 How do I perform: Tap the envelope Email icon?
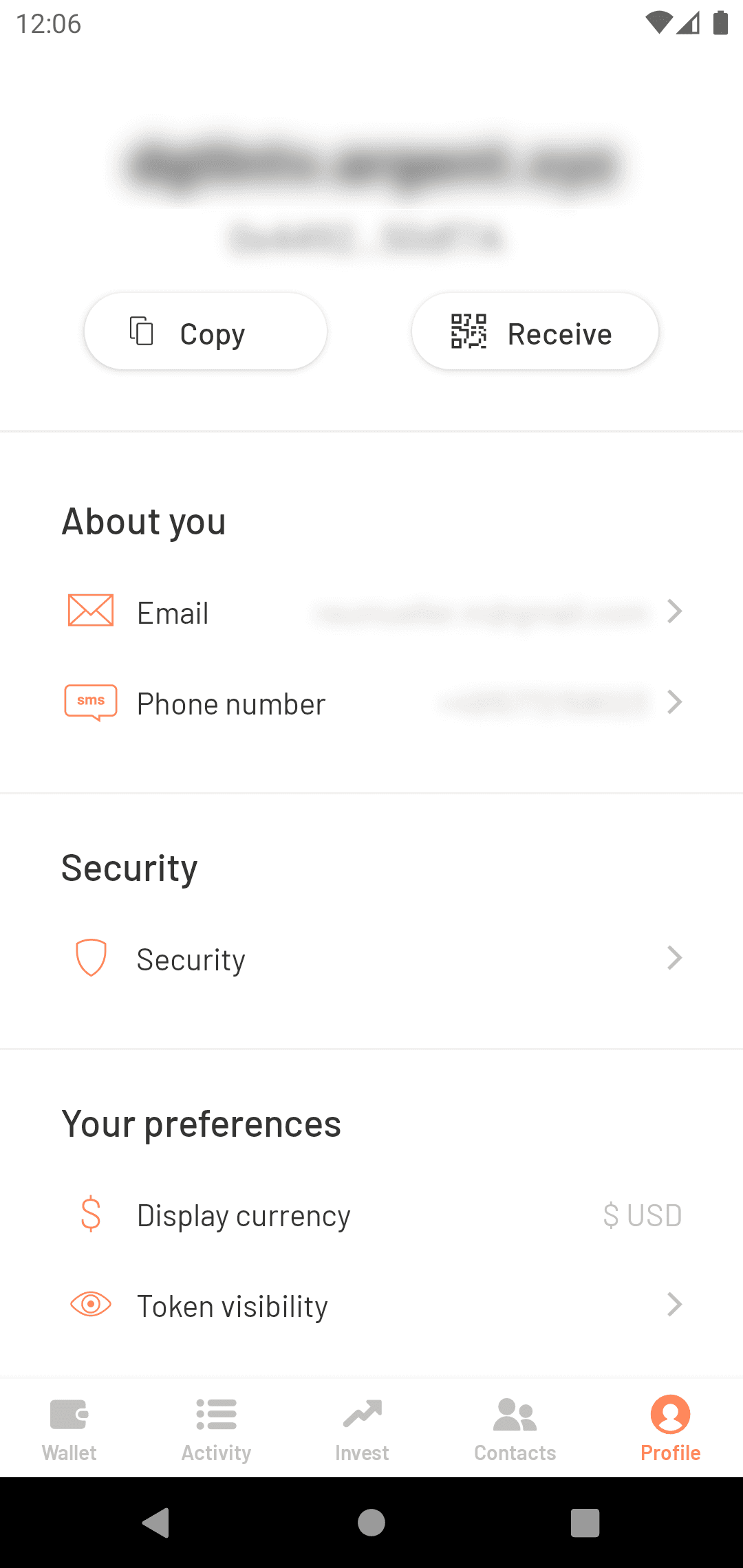91,610
